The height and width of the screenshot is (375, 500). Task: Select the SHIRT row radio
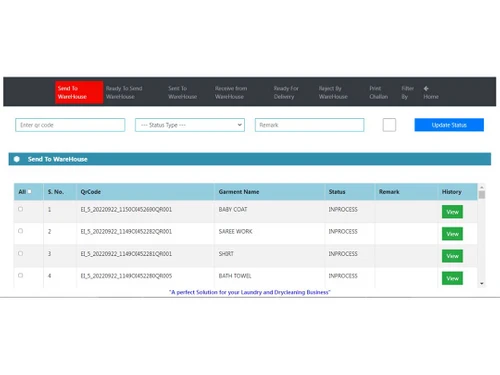(20, 253)
